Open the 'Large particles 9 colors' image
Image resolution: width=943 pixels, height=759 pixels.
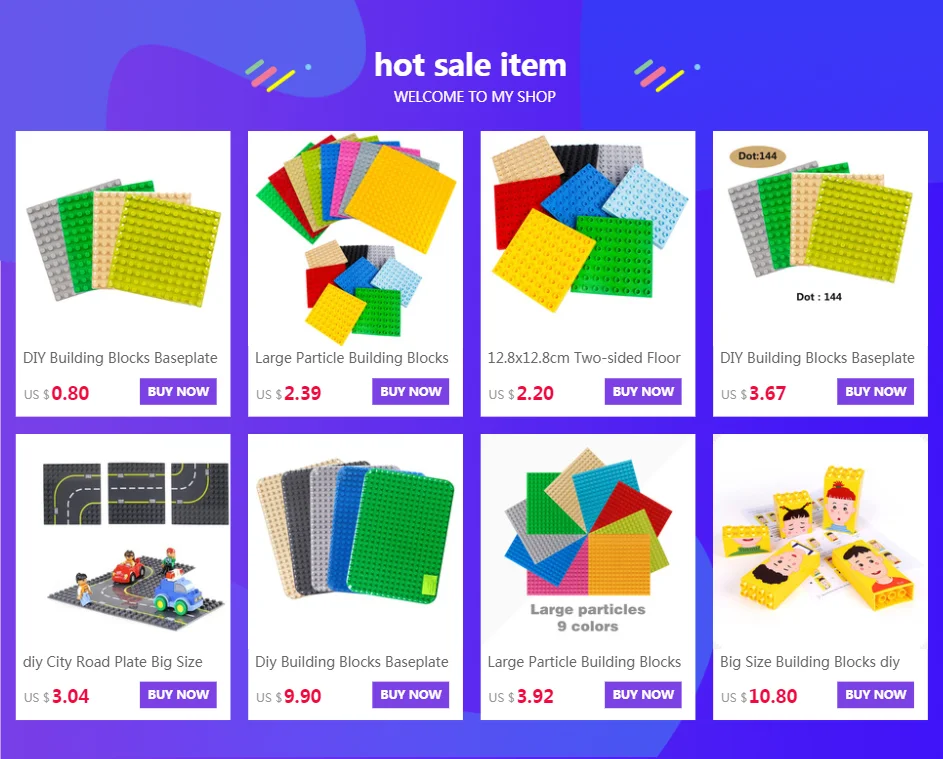588,541
